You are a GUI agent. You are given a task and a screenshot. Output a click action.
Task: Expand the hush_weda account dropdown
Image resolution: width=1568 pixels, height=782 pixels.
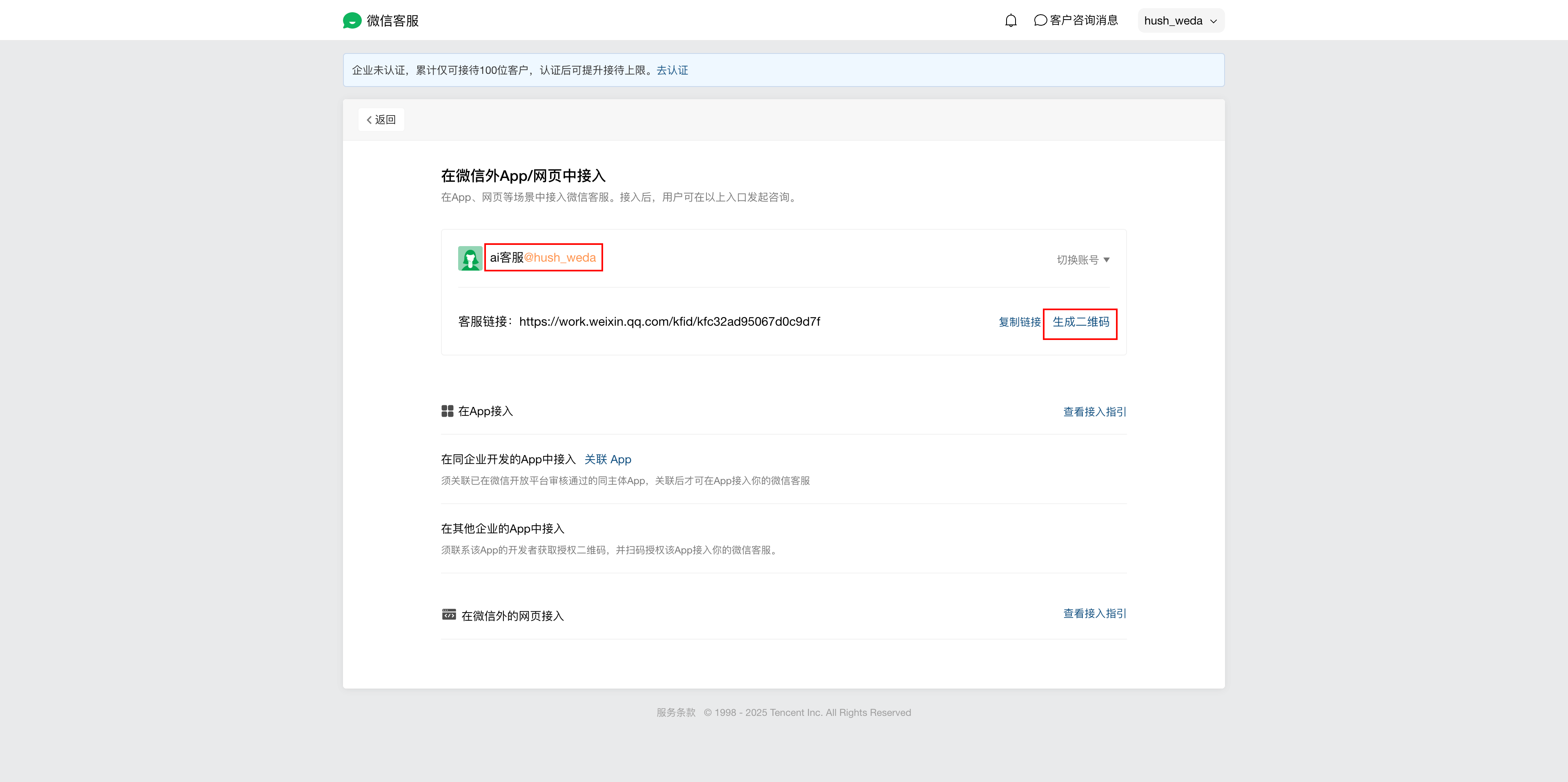pyautogui.click(x=1180, y=21)
